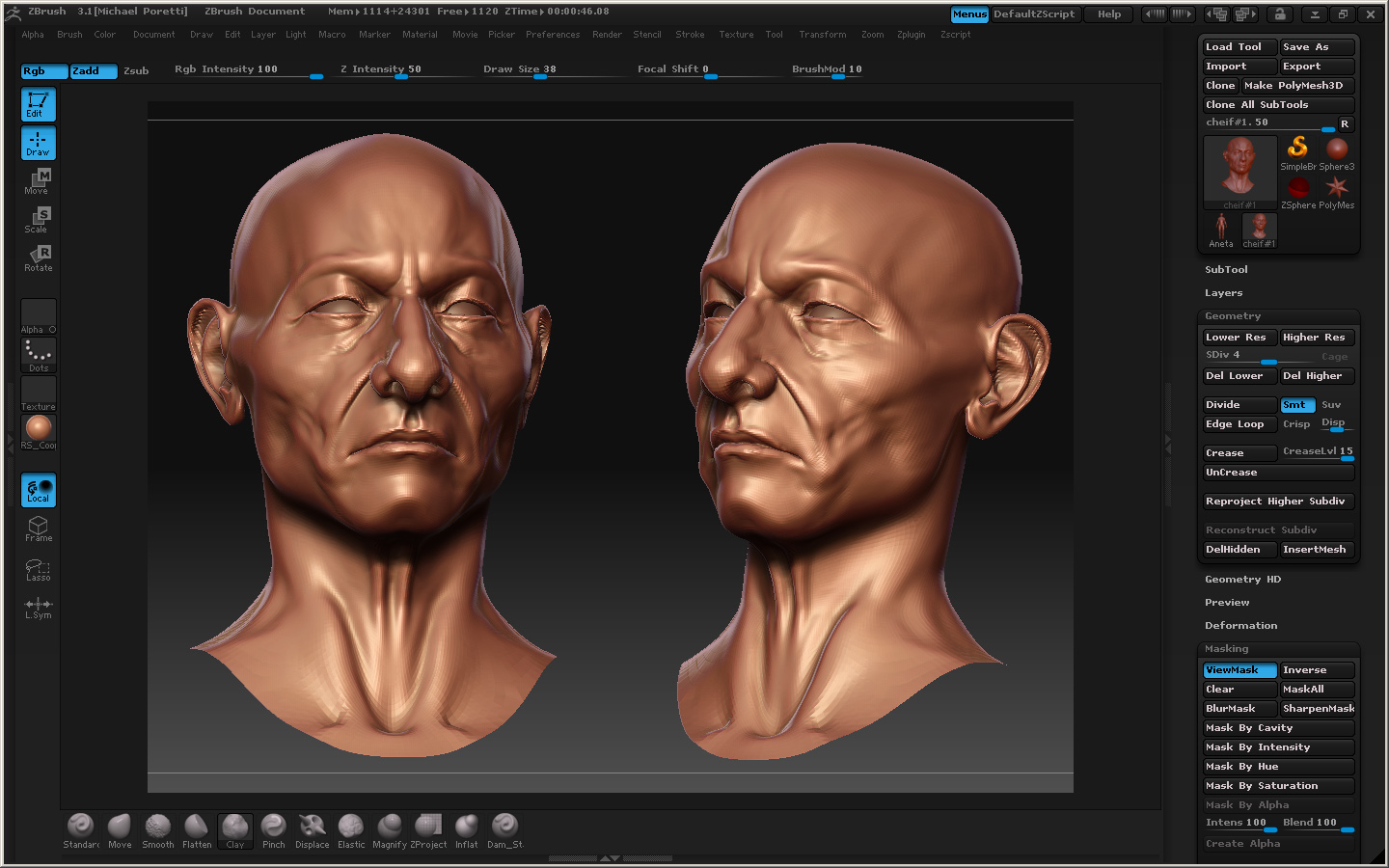The width and height of the screenshot is (1389, 868).
Task: Toggle ViewMask visibility
Action: click(x=1240, y=670)
